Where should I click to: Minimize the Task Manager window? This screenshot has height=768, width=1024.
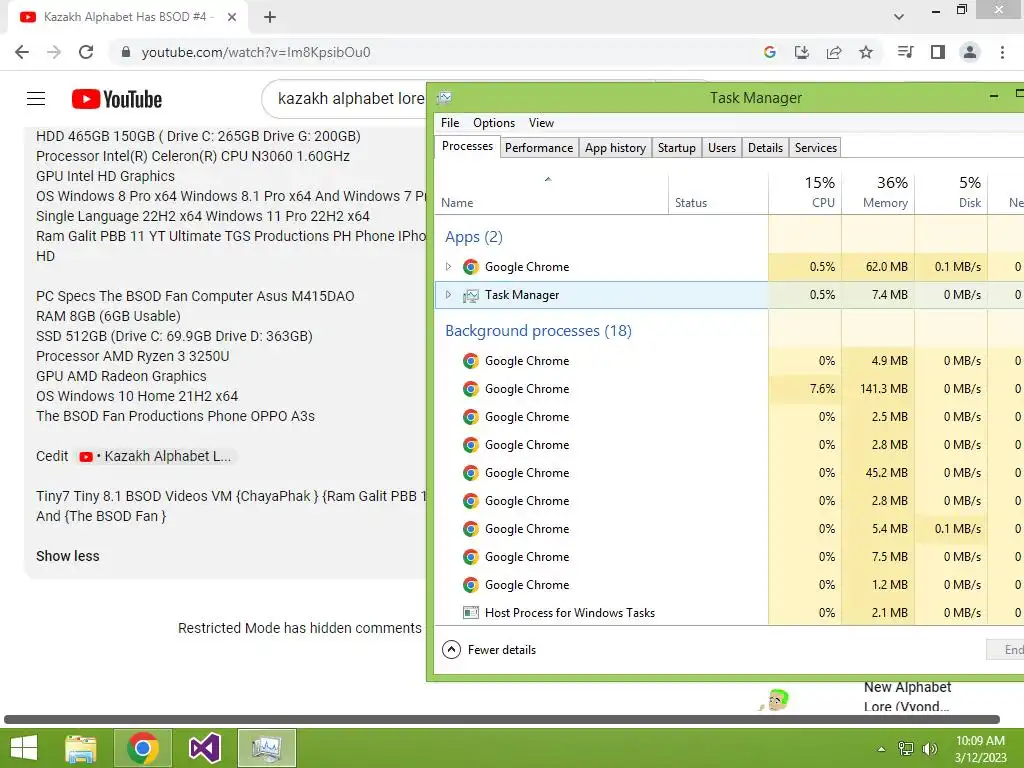(x=994, y=97)
